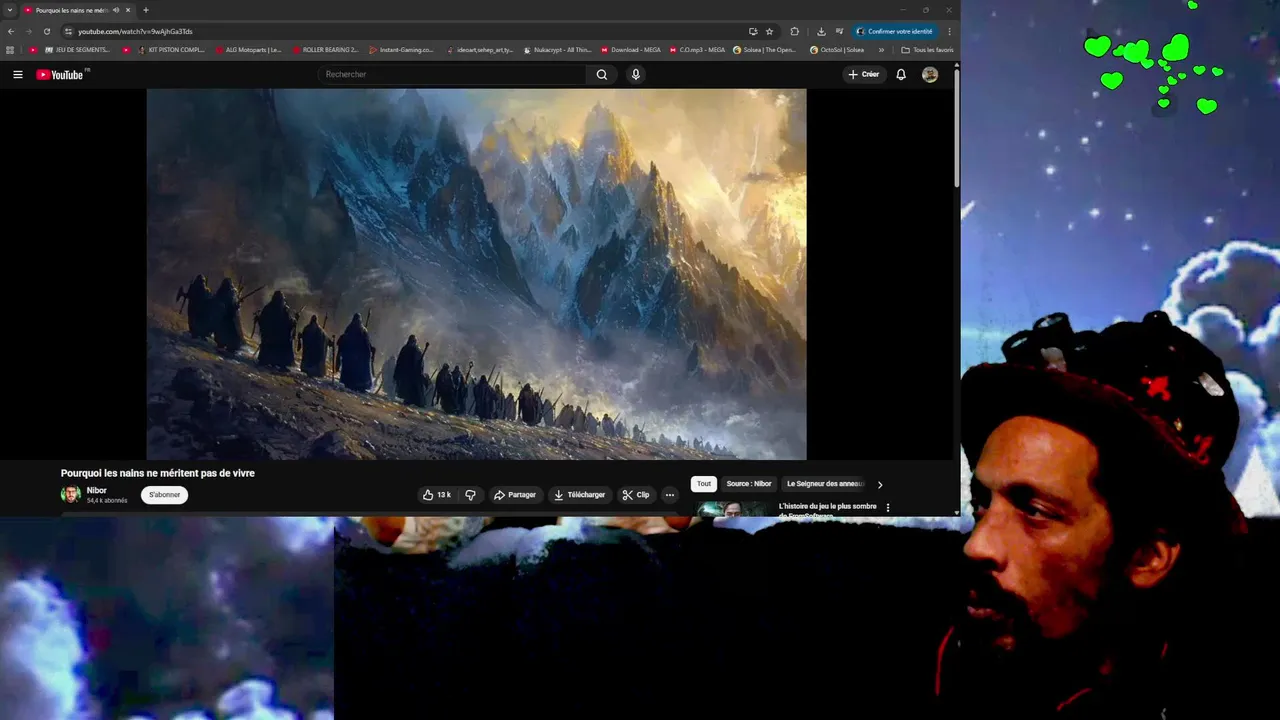Open ROLLER BEARING bookmark
The width and height of the screenshot is (1280, 720).
pos(325,50)
